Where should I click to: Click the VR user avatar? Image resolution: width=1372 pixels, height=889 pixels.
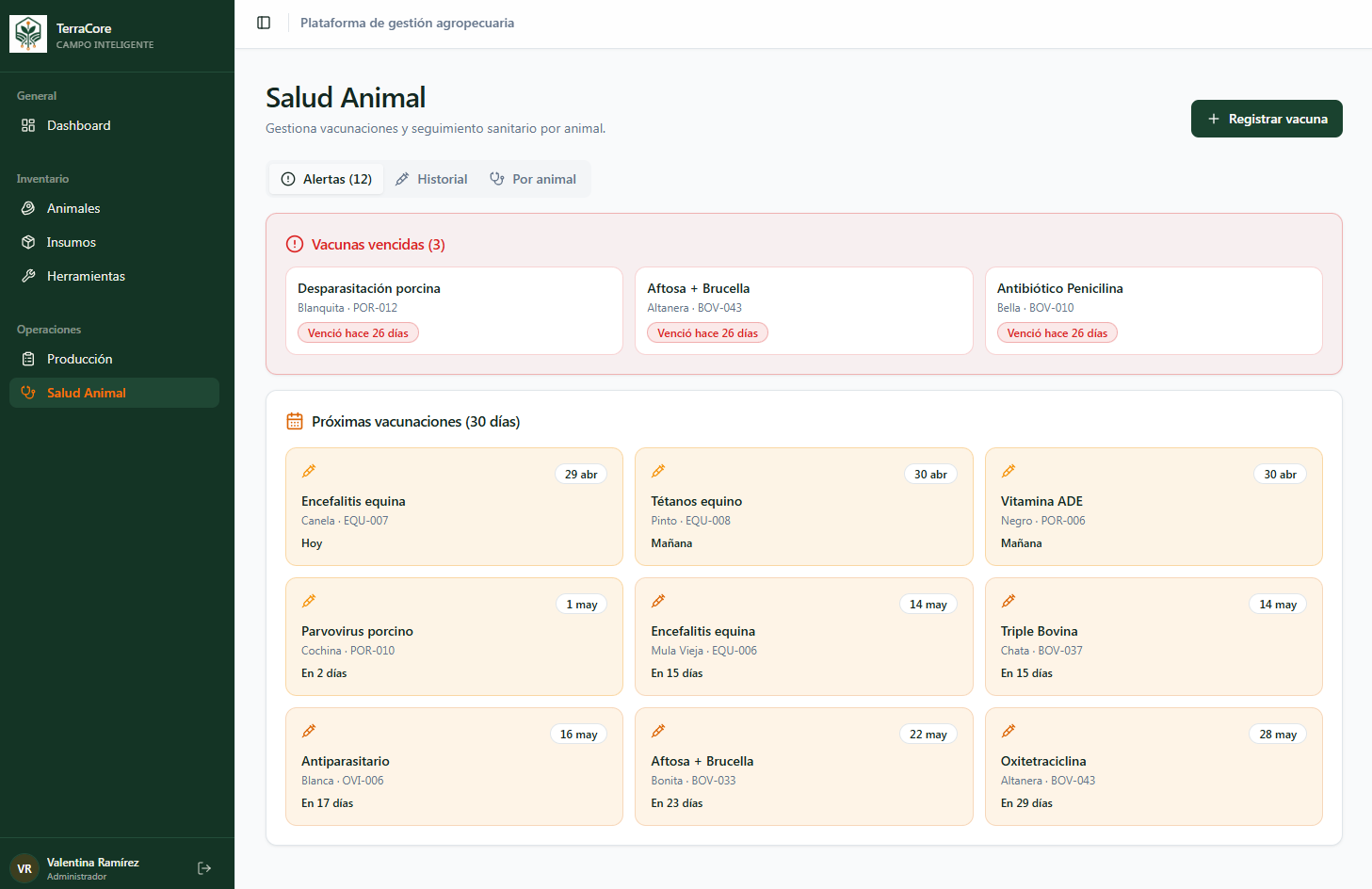click(x=24, y=868)
